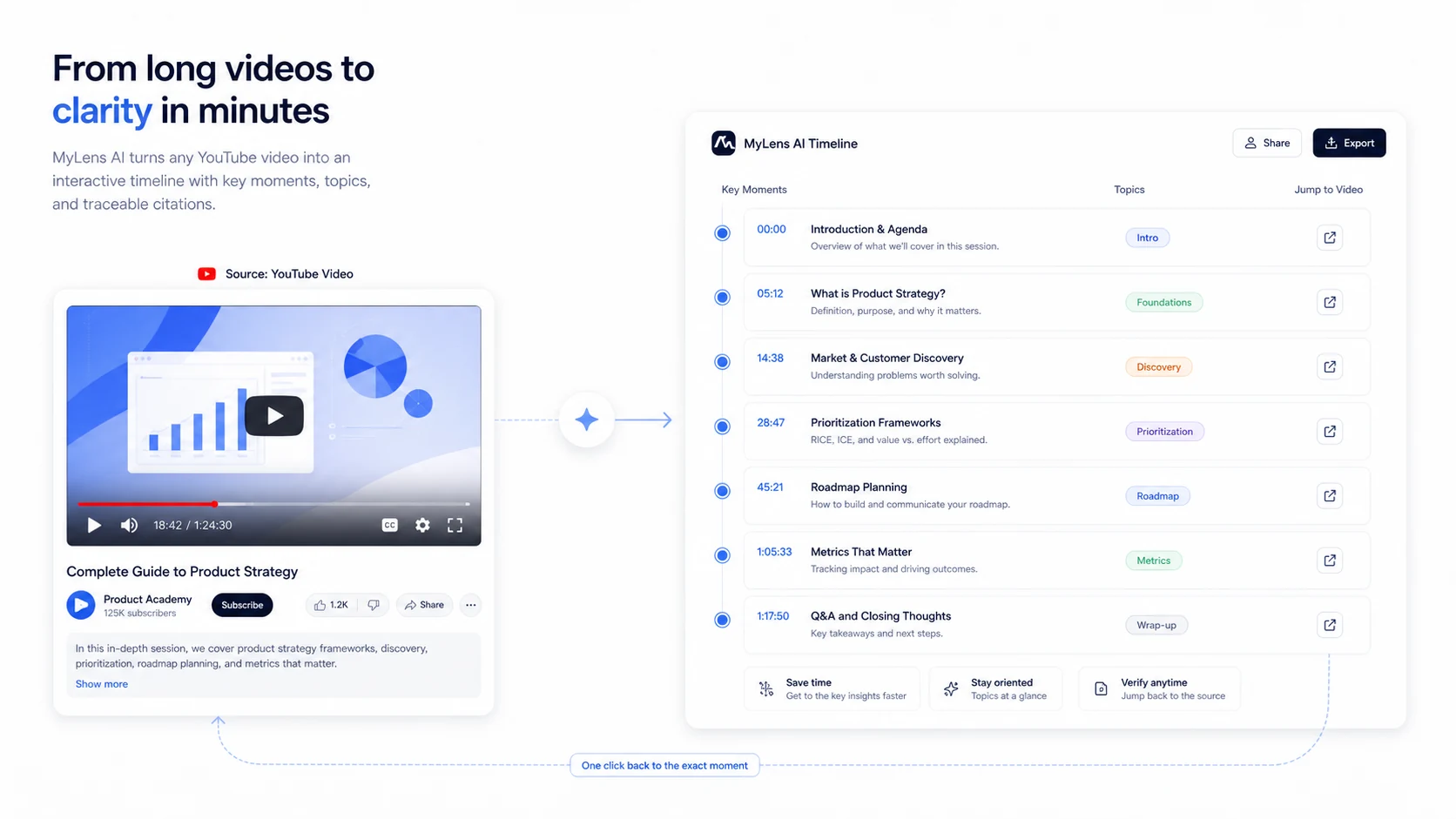Viewport: 1456px width, 819px height.
Task: Click the 45:21 timestamp link
Action: (x=770, y=487)
